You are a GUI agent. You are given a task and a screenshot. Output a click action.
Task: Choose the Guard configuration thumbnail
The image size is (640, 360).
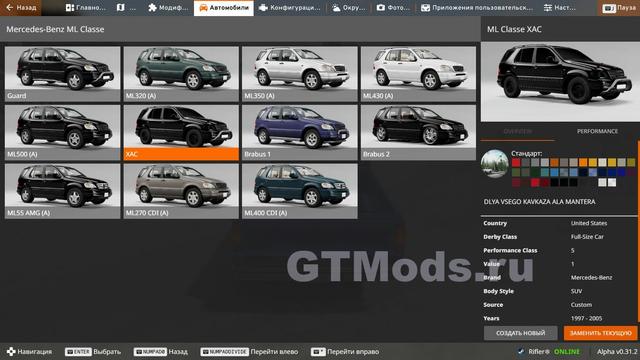62,73
